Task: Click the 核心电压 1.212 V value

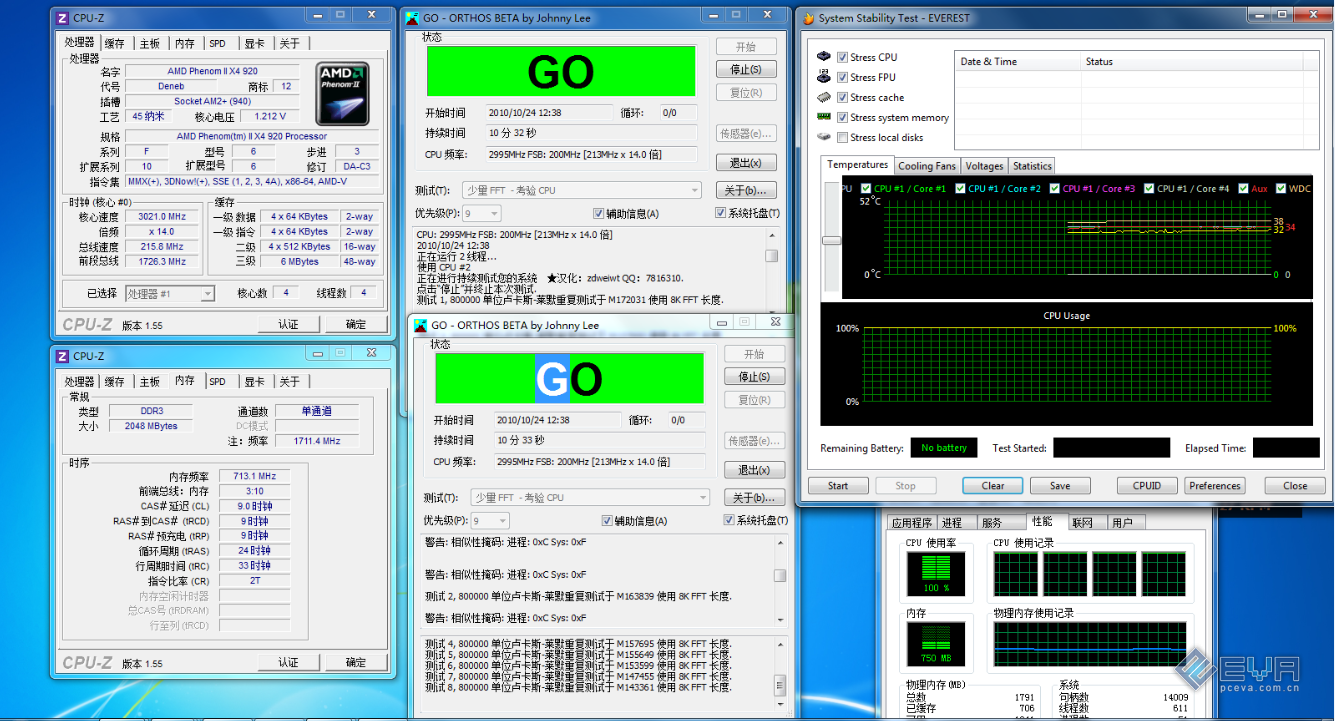Action: [x=269, y=116]
